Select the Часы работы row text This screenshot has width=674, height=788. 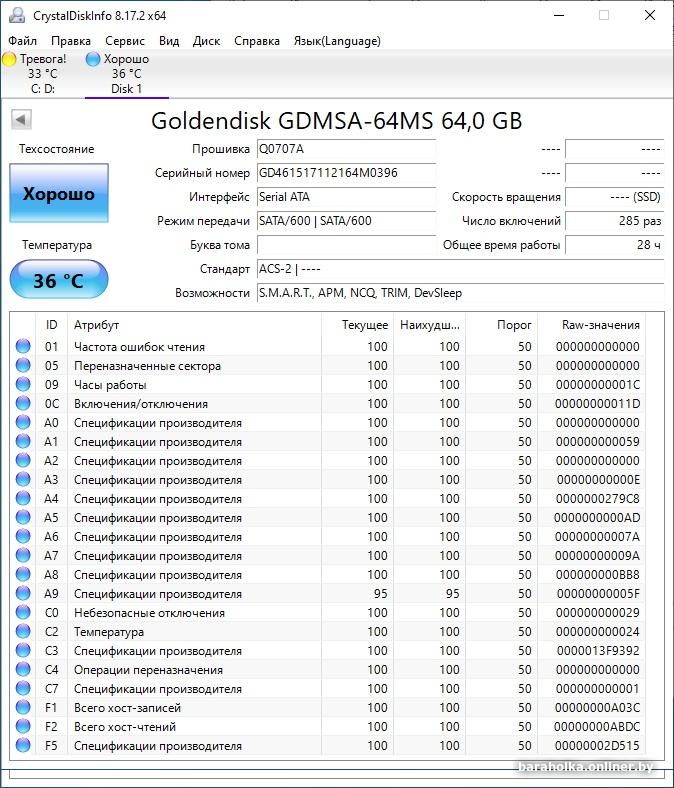click(x=110, y=385)
